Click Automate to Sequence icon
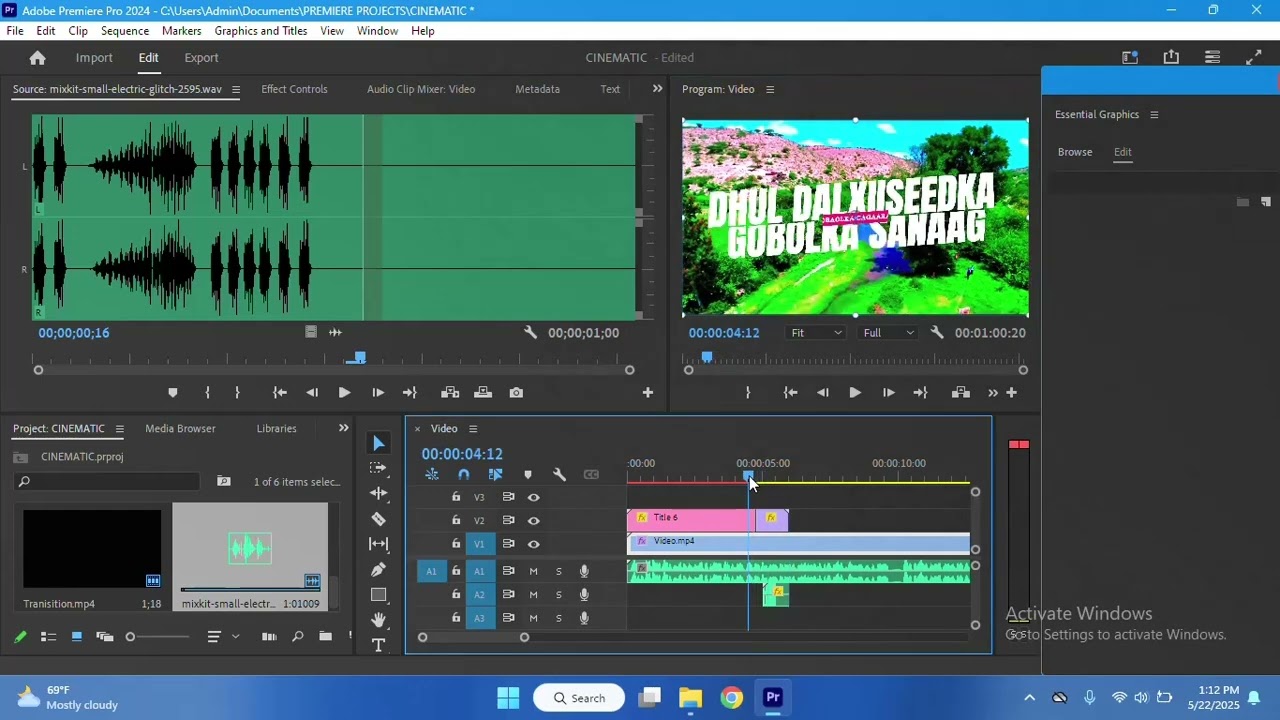1280x720 pixels. pos(269,636)
